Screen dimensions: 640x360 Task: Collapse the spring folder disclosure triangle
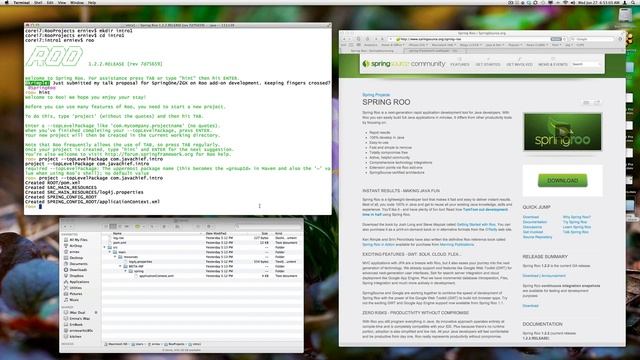[126, 271]
